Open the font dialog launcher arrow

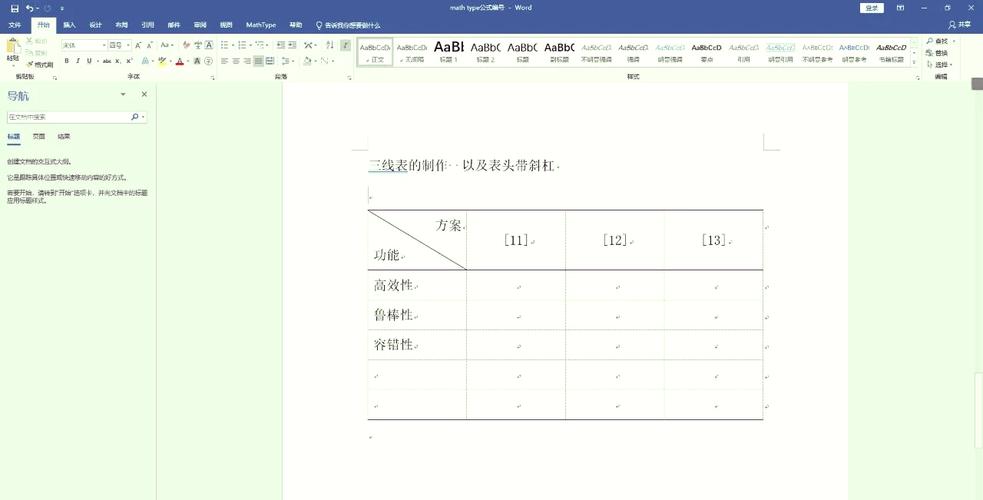pos(213,78)
